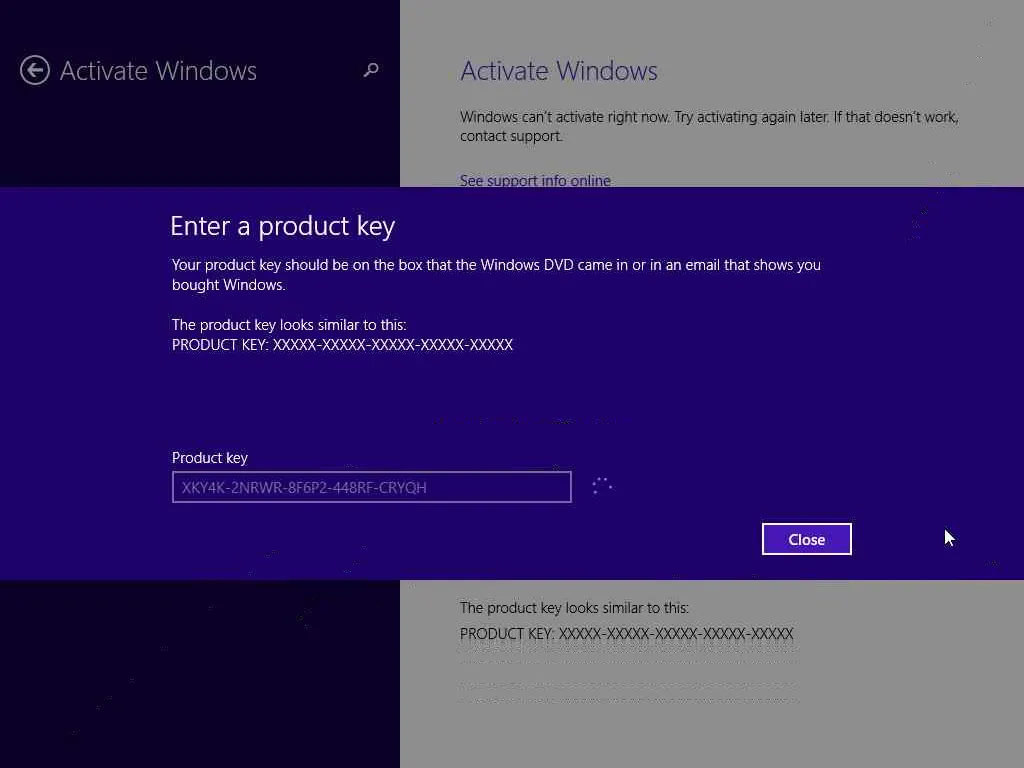1024x768 pixels.
Task: Click the loading spinner next to the key field
Action: [x=601, y=486]
